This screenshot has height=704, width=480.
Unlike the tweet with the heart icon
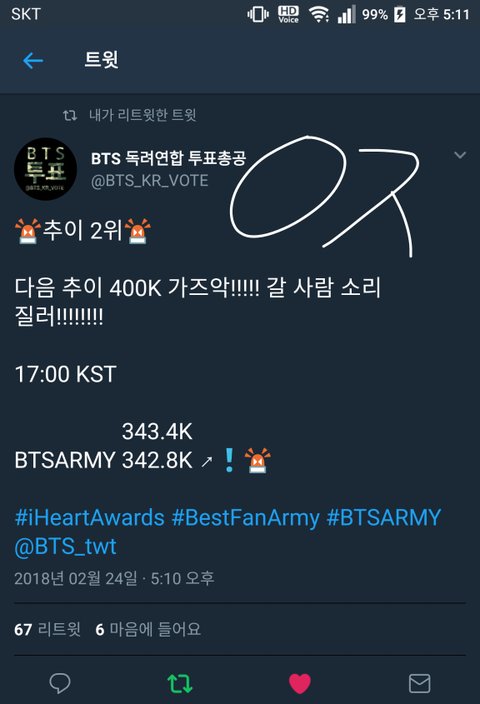coord(299,683)
